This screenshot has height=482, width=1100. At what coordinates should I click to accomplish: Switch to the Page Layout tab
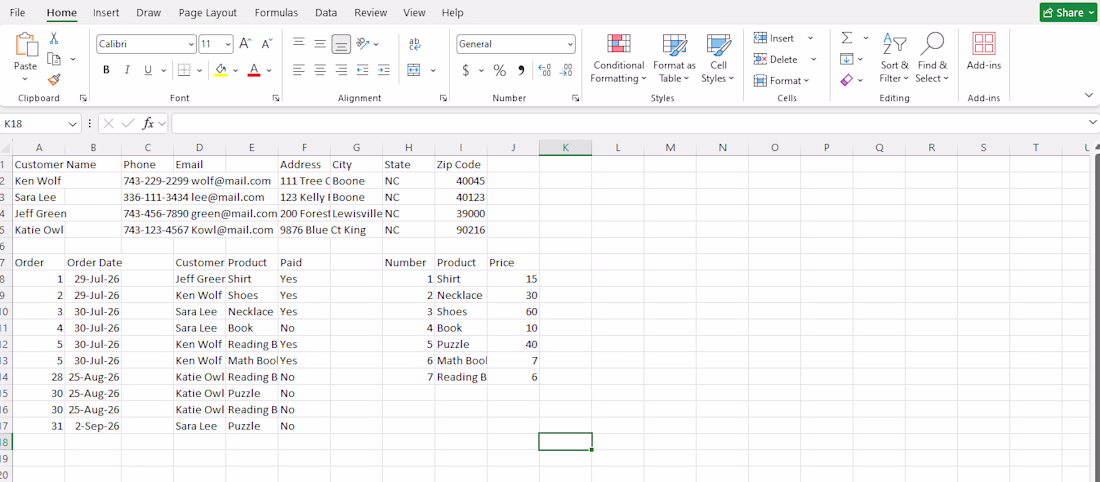pyautogui.click(x=208, y=13)
